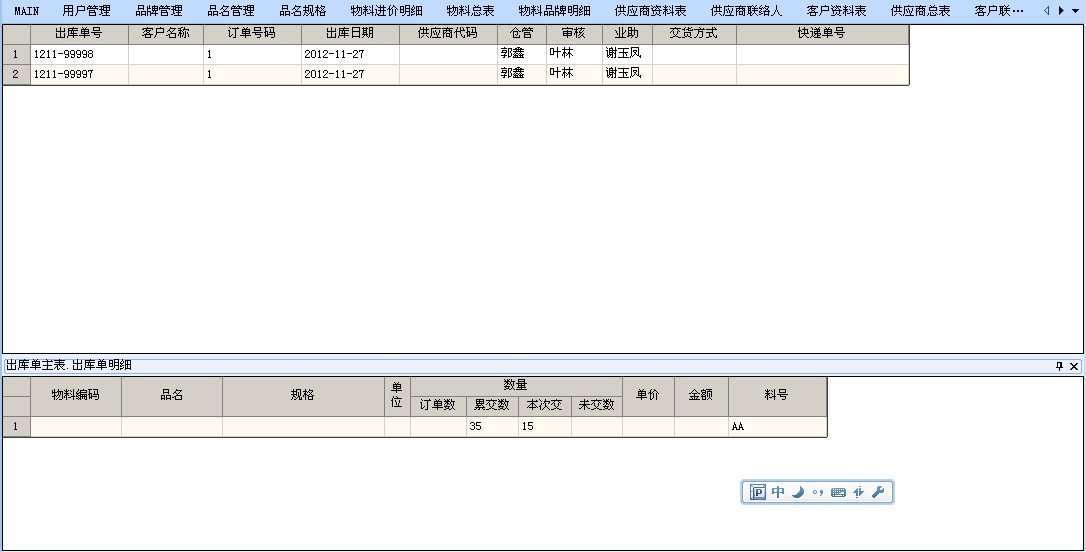Click the 2012-11-27 date in row 1211-99997
The height and width of the screenshot is (552, 1086).
350,74
